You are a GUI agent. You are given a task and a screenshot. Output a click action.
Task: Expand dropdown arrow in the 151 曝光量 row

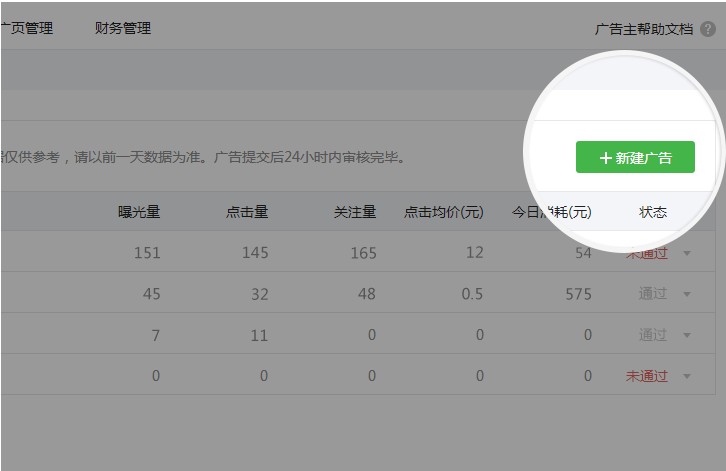[687, 253]
